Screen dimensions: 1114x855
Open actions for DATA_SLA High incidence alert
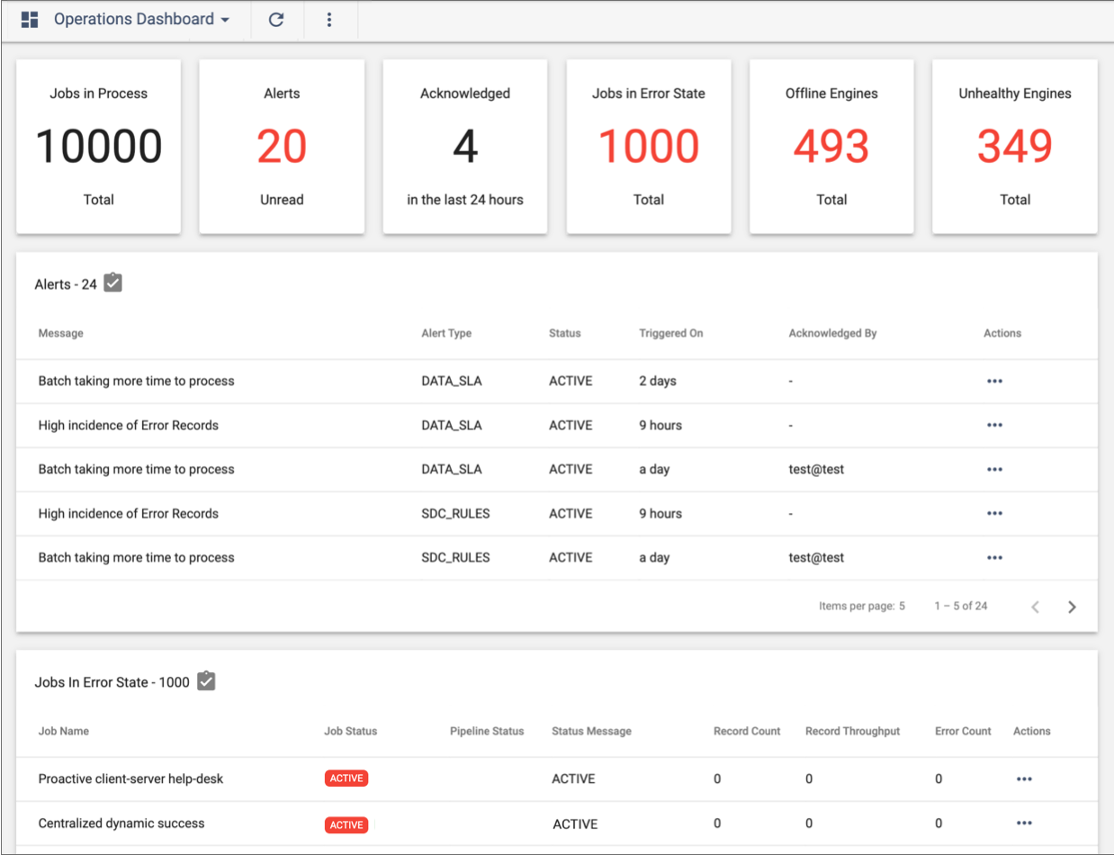coord(995,425)
